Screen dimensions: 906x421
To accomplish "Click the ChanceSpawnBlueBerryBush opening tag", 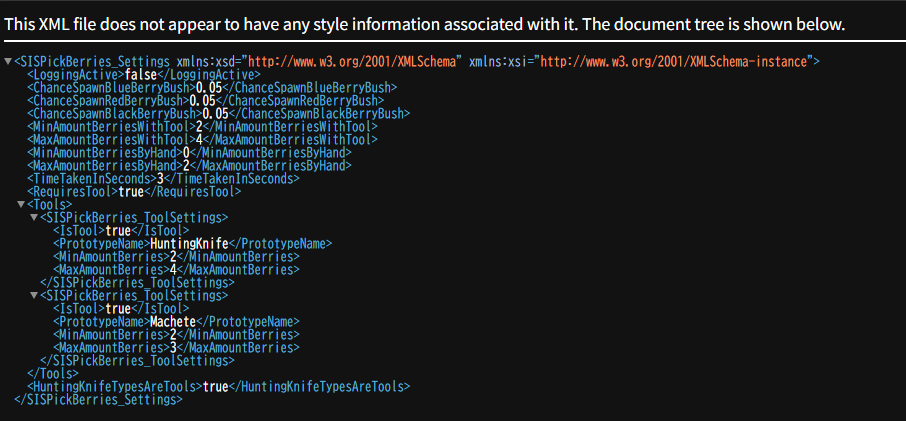I will point(110,88).
